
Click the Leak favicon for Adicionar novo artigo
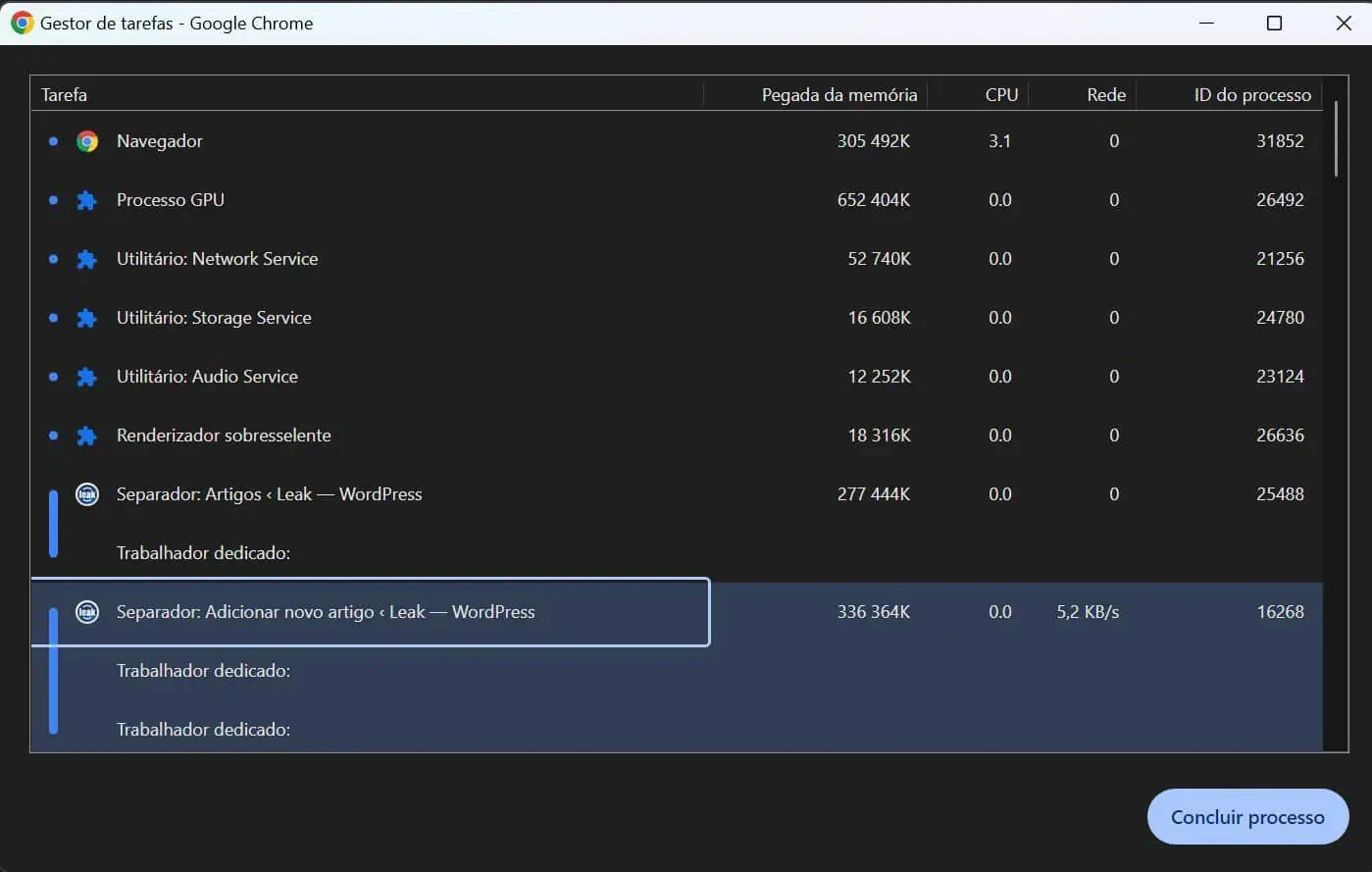87,612
